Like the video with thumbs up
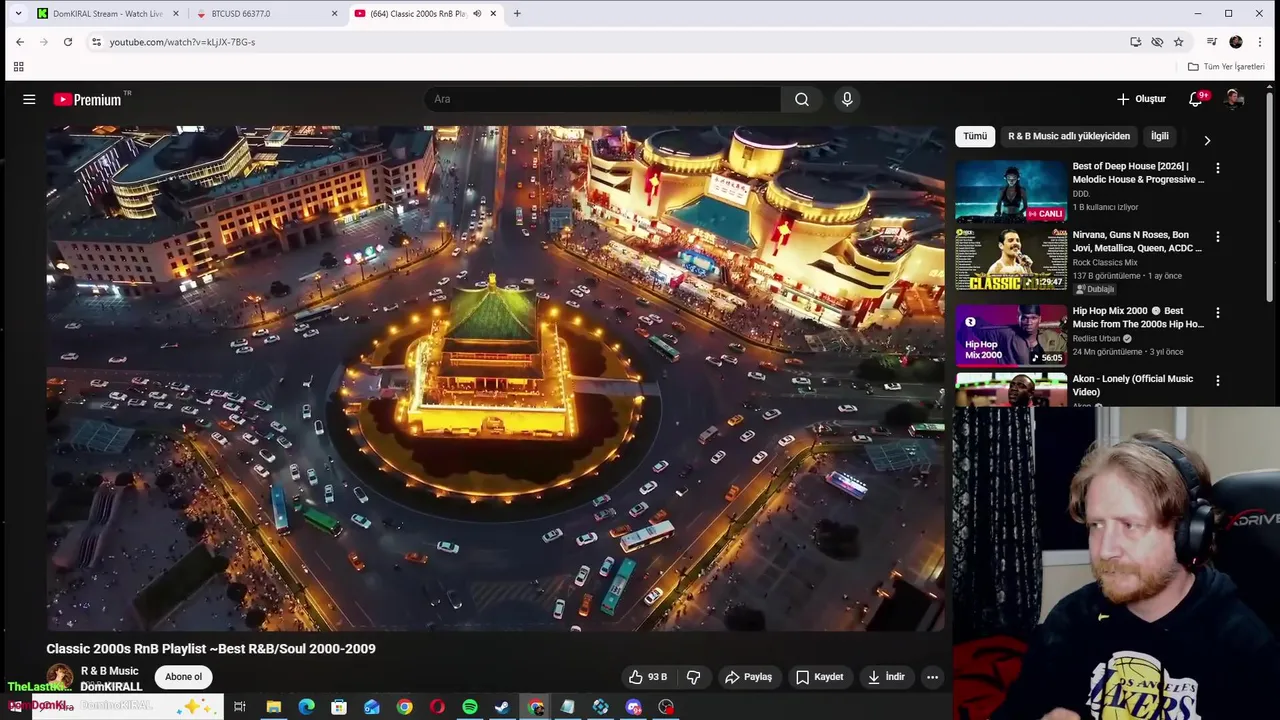Viewport: 1280px width, 720px height. coord(647,677)
